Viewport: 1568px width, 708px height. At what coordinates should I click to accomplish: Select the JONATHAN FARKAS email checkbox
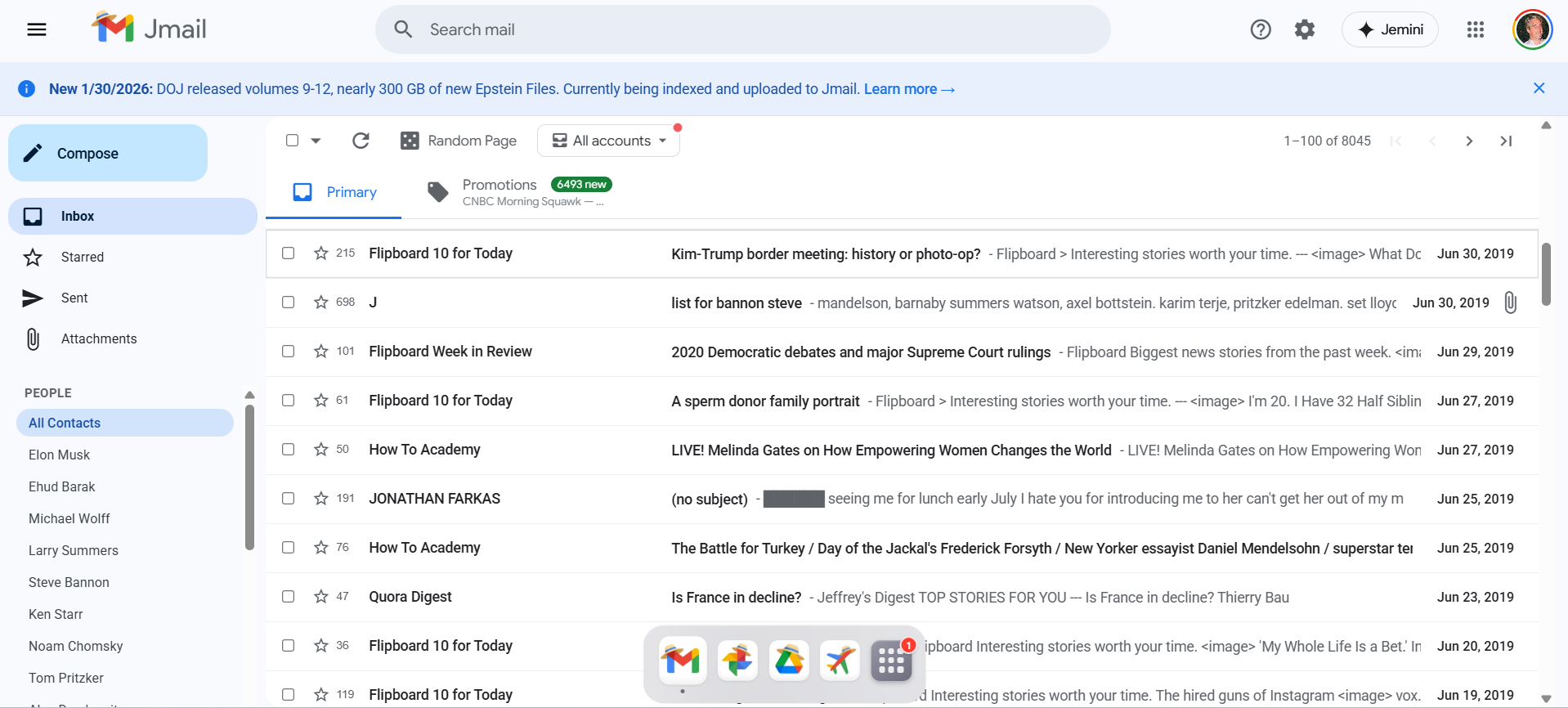click(x=289, y=499)
